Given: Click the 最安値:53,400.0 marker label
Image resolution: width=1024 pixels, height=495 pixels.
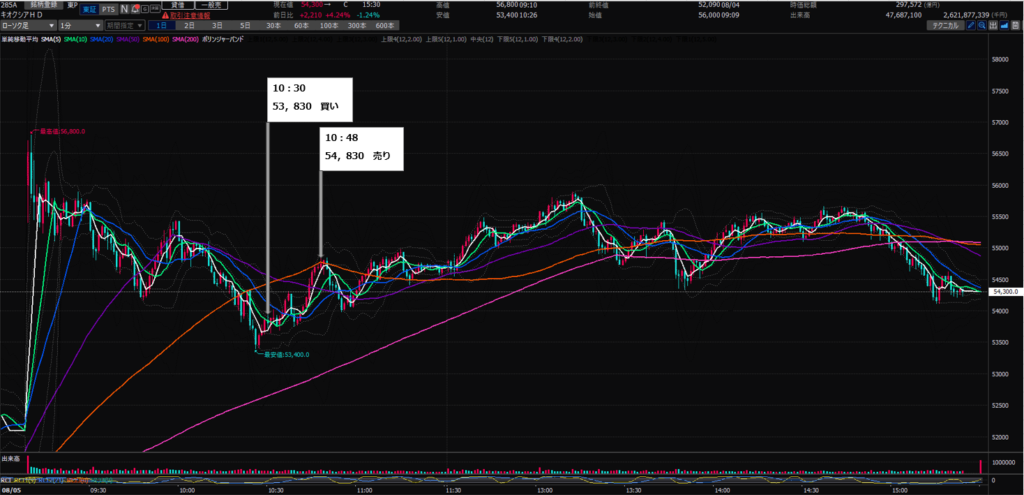Looking at the screenshot, I should [286, 355].
